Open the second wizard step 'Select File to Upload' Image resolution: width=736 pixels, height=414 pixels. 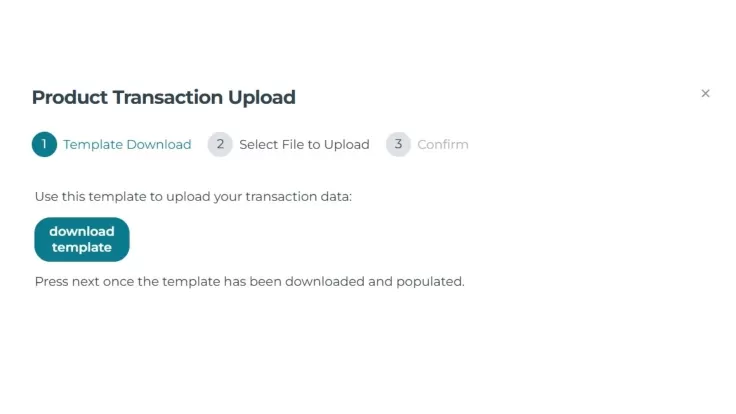pos(304,145)
